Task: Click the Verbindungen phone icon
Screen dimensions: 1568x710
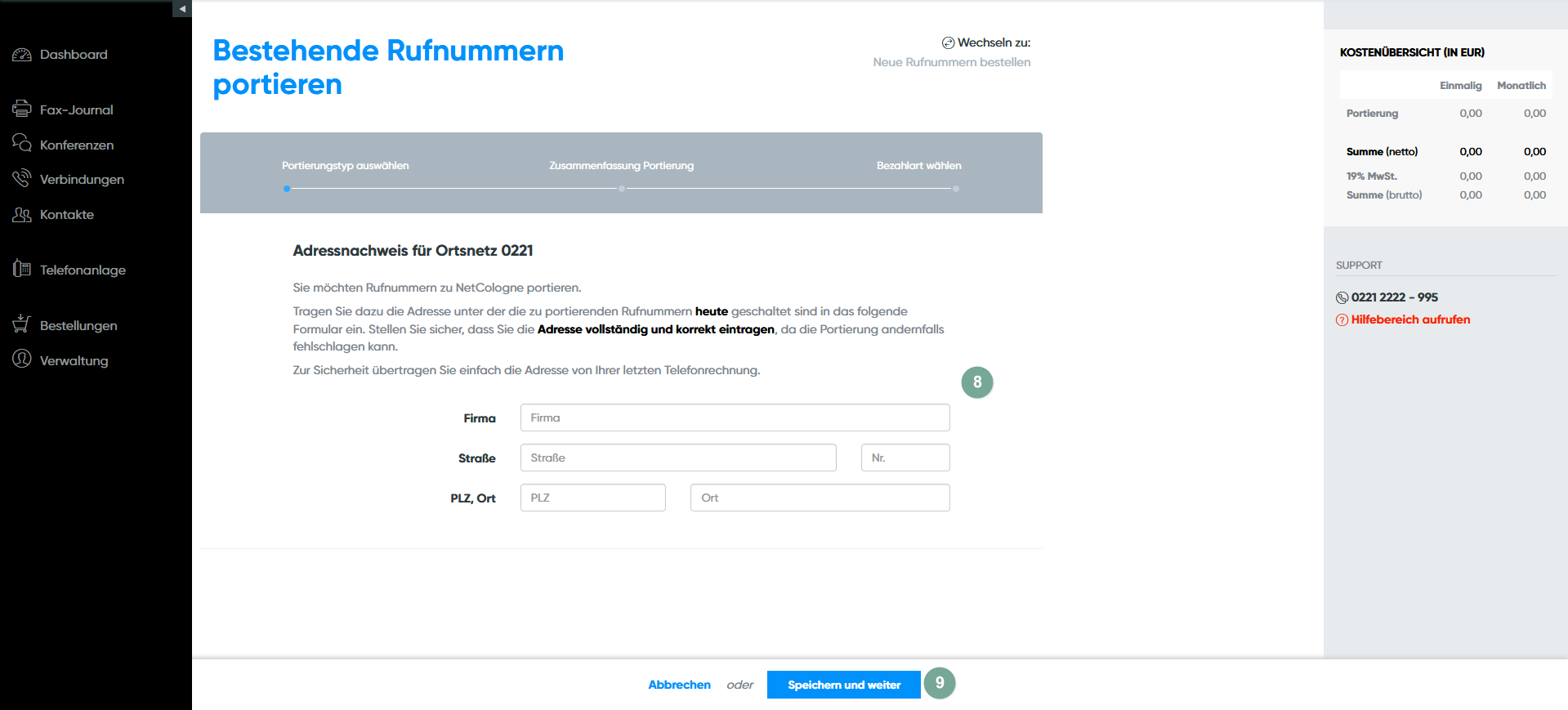Action: [22, 179]
